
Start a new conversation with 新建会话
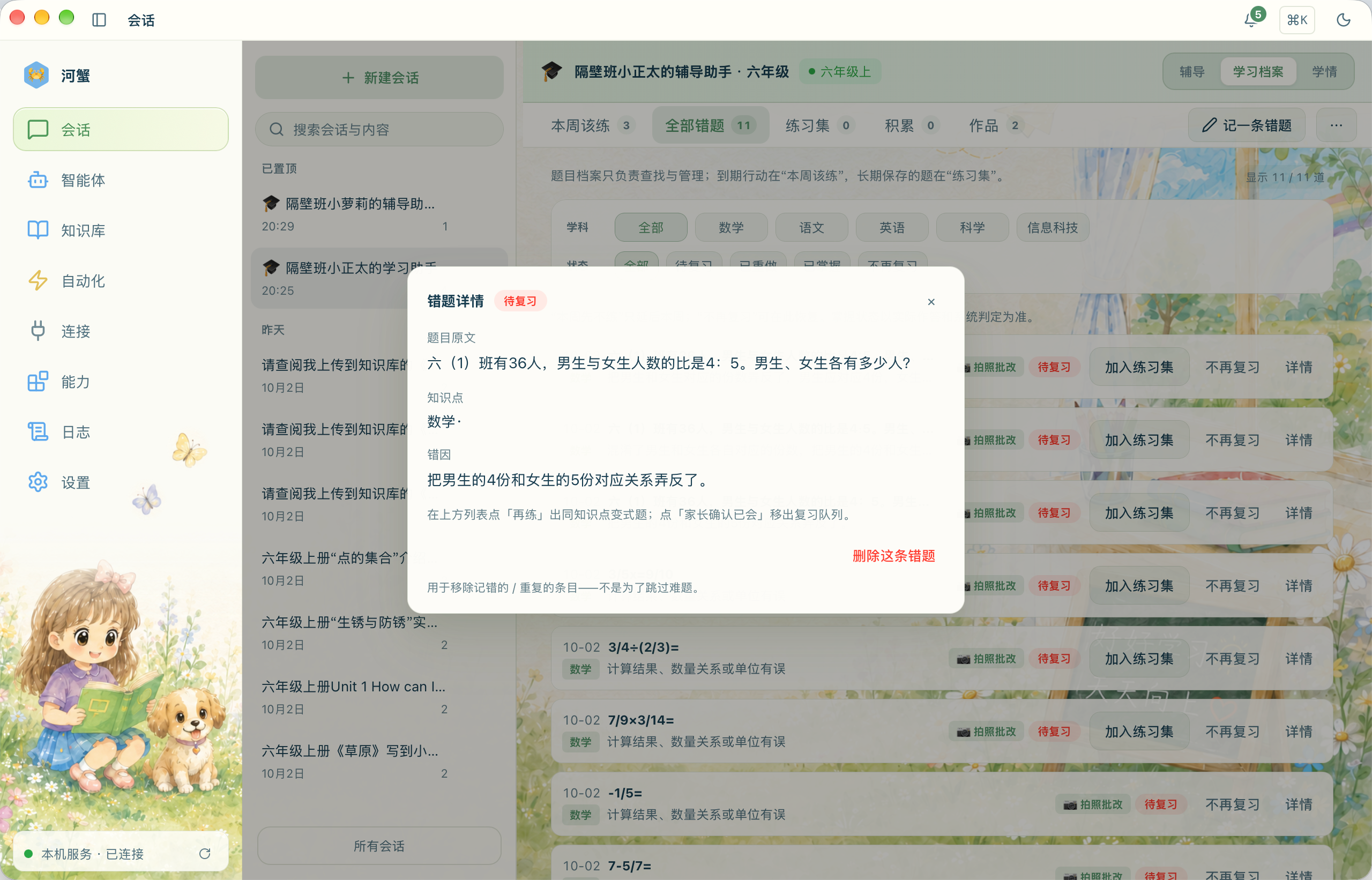(x=379, y=77)
